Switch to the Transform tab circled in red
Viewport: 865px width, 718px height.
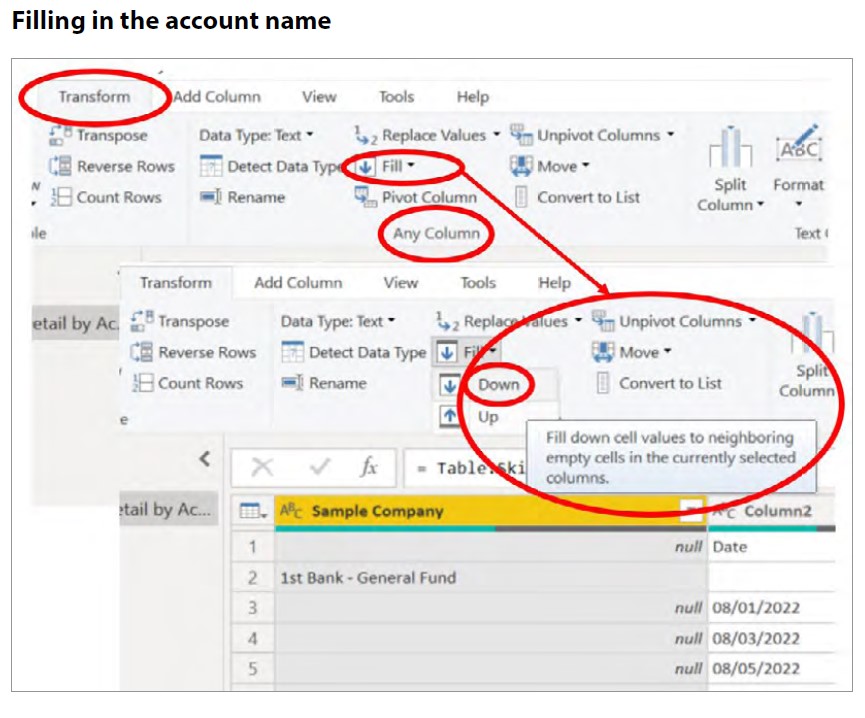(x=94, y=97)
